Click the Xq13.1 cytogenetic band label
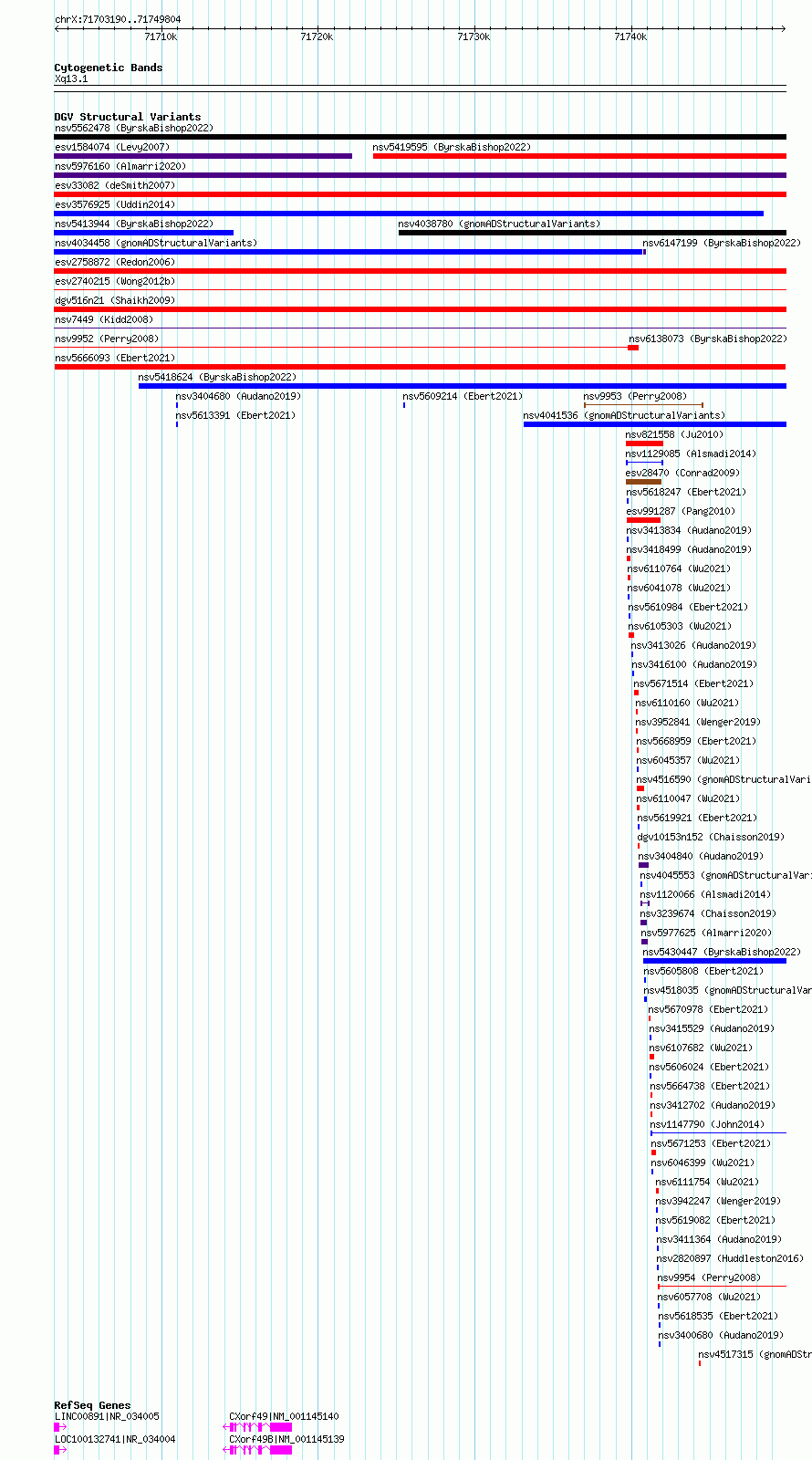Viewport: 812px width, 1460px height. [71, 78]
